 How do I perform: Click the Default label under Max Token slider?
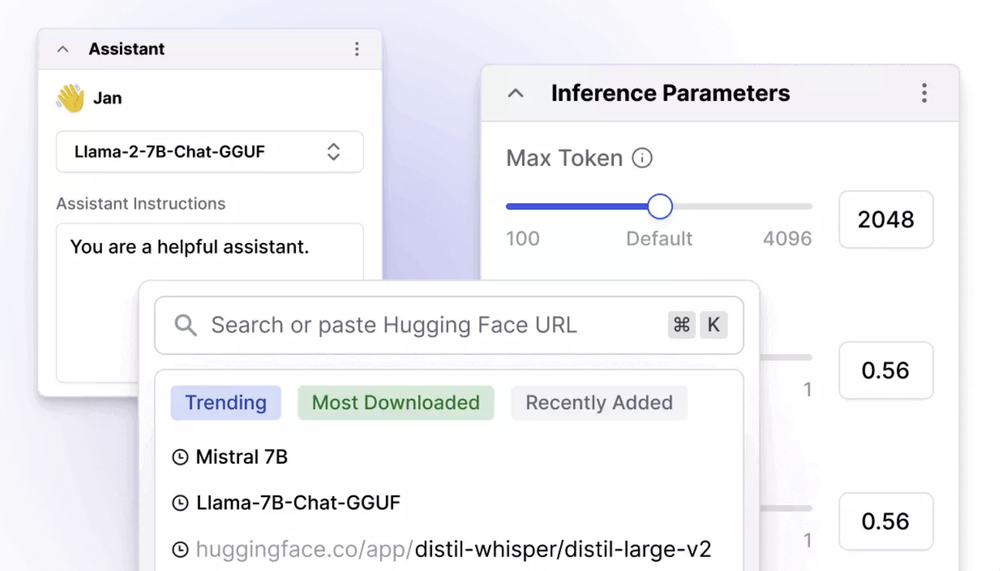coord(659,239)
